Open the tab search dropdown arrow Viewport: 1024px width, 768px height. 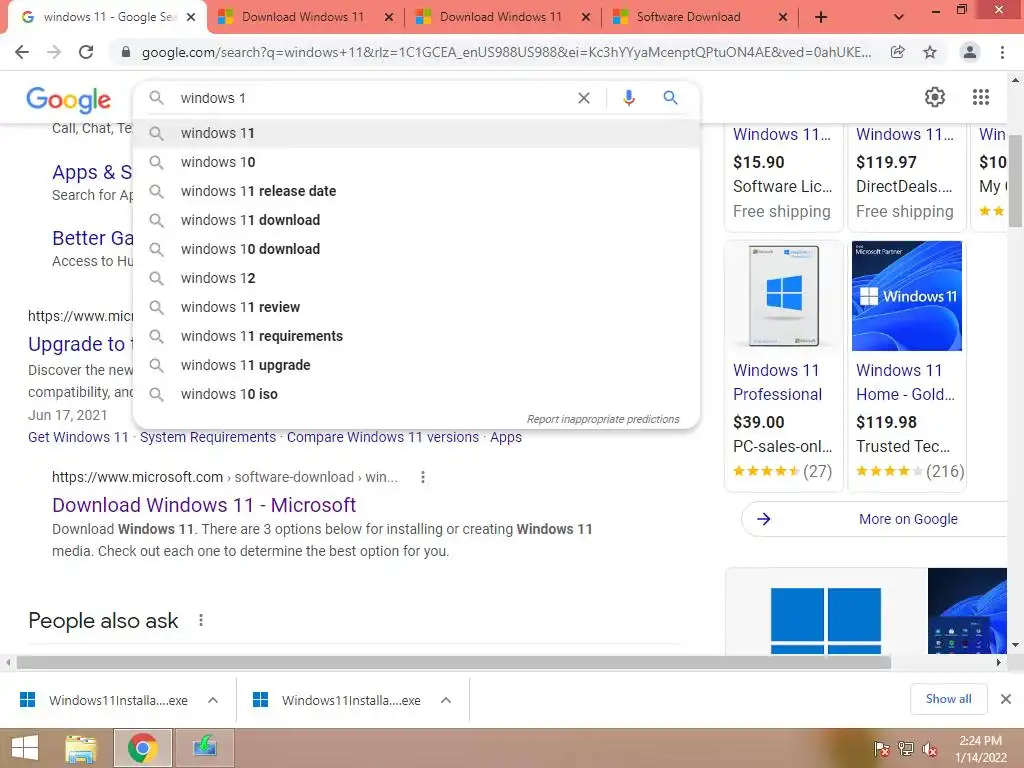[x=899, y=17]
